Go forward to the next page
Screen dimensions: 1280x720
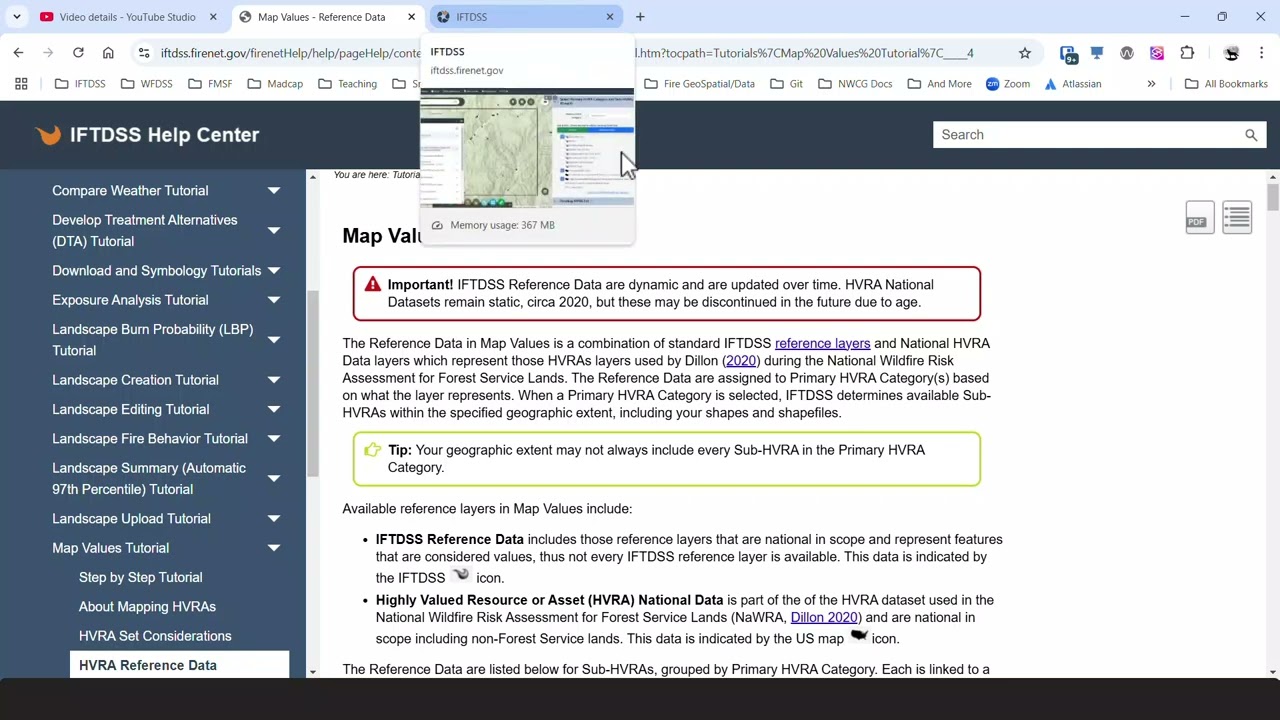point(48,53)
